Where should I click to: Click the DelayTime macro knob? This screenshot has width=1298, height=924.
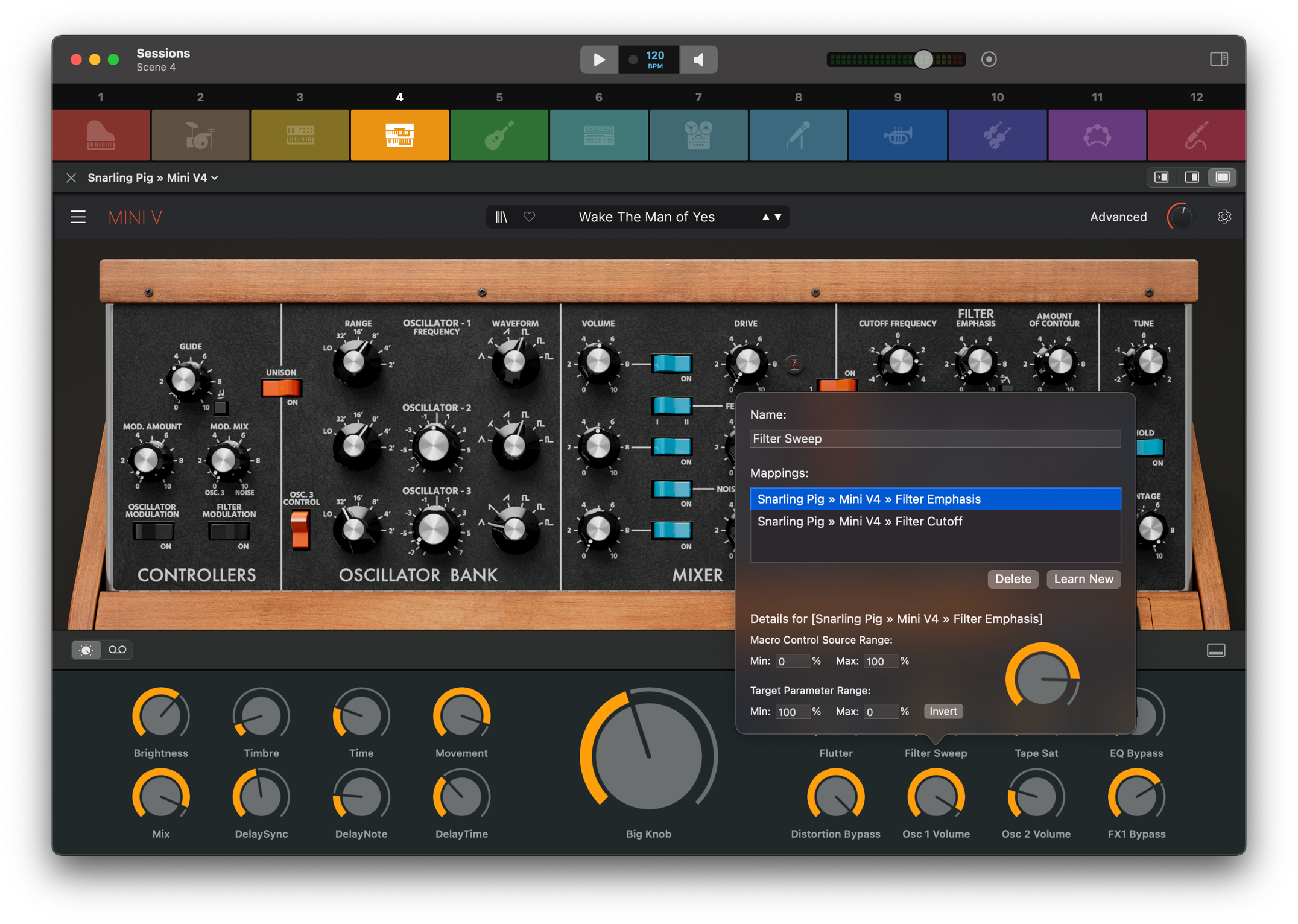(x=461, y=797)
